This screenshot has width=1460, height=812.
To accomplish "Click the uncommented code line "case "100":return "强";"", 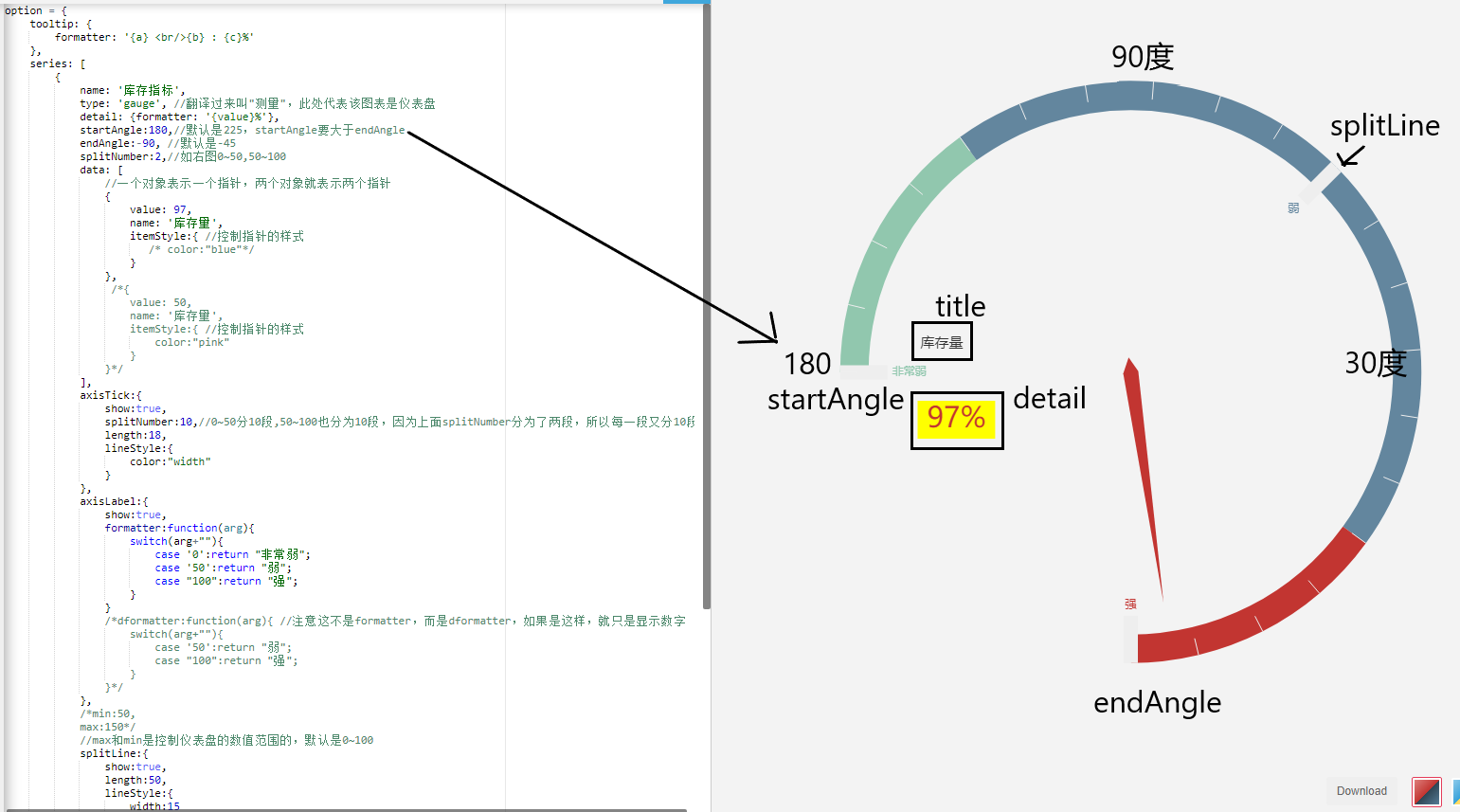I will (226, 581).
